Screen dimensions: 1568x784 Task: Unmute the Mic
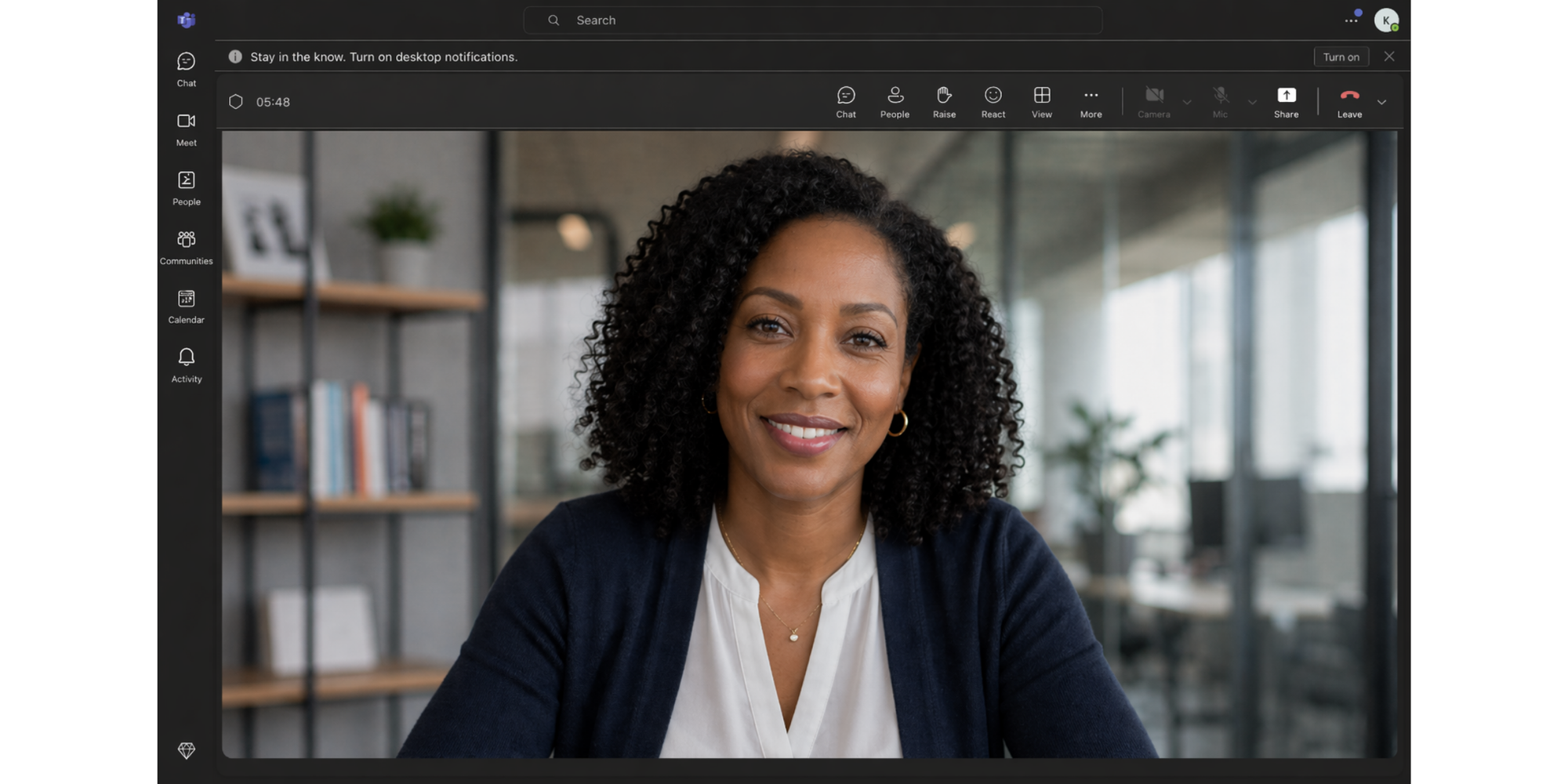click(1220, 103)
